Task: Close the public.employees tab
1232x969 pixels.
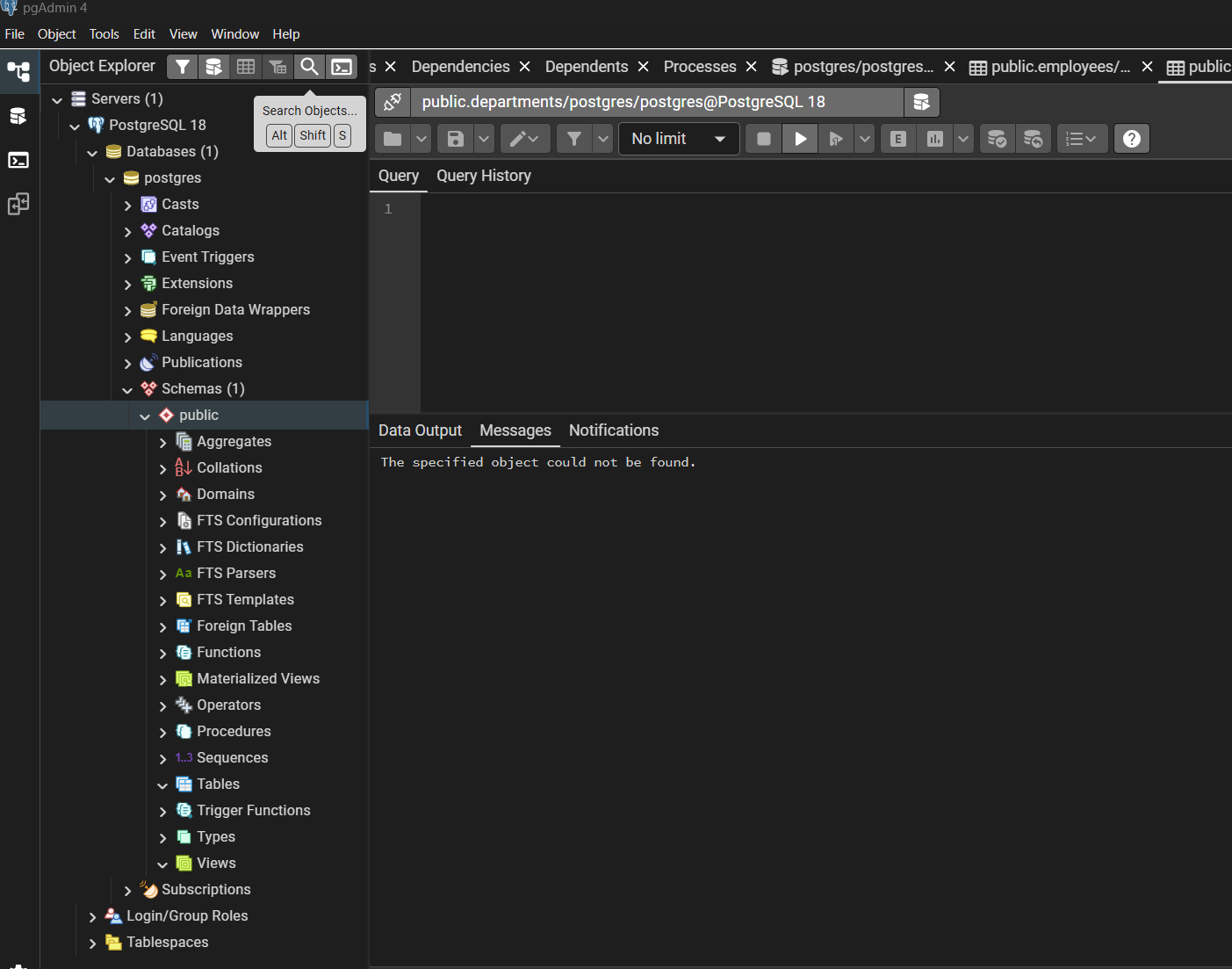Action: point(1147,67)
